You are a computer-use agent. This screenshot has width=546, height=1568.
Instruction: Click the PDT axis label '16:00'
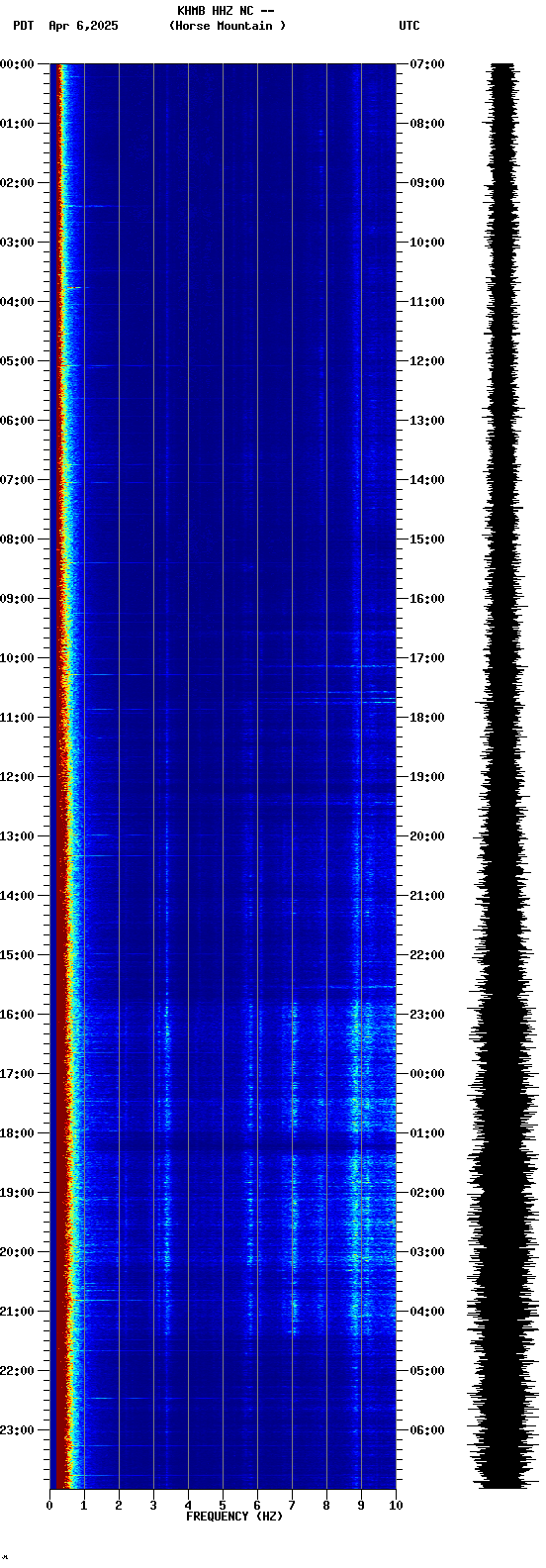17,1015
